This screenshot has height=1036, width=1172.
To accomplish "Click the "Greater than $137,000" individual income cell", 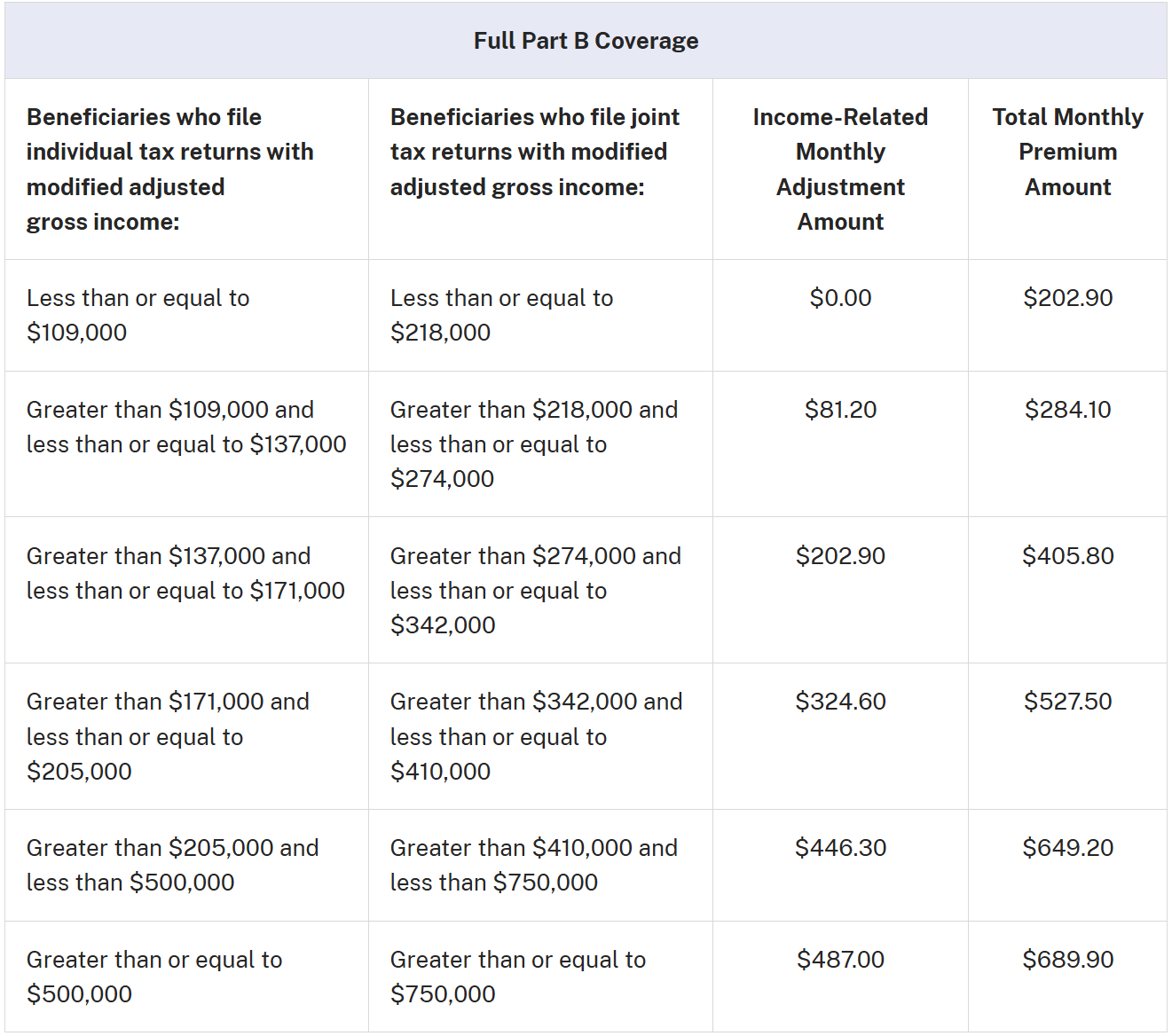I will 185,573.
